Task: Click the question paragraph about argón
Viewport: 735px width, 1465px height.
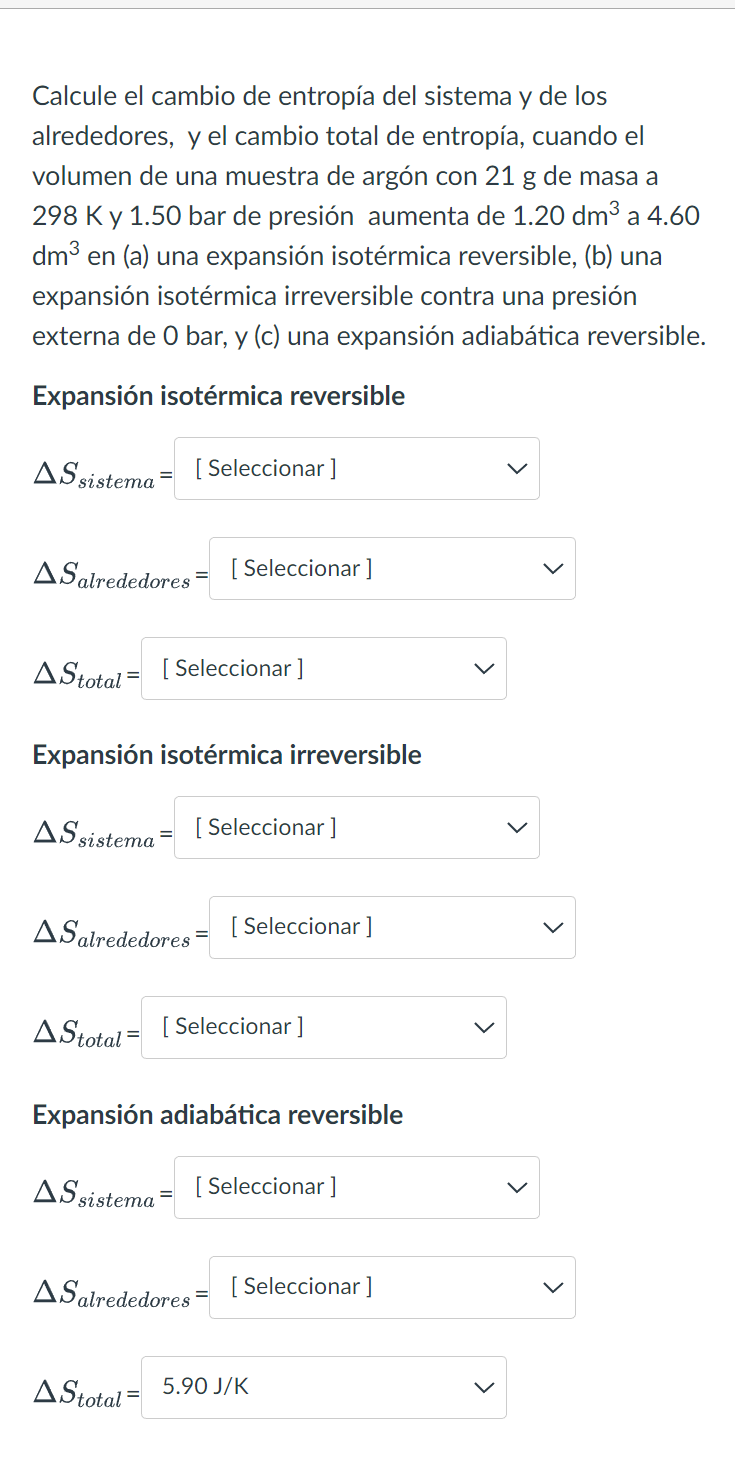Action: [368, 216]
